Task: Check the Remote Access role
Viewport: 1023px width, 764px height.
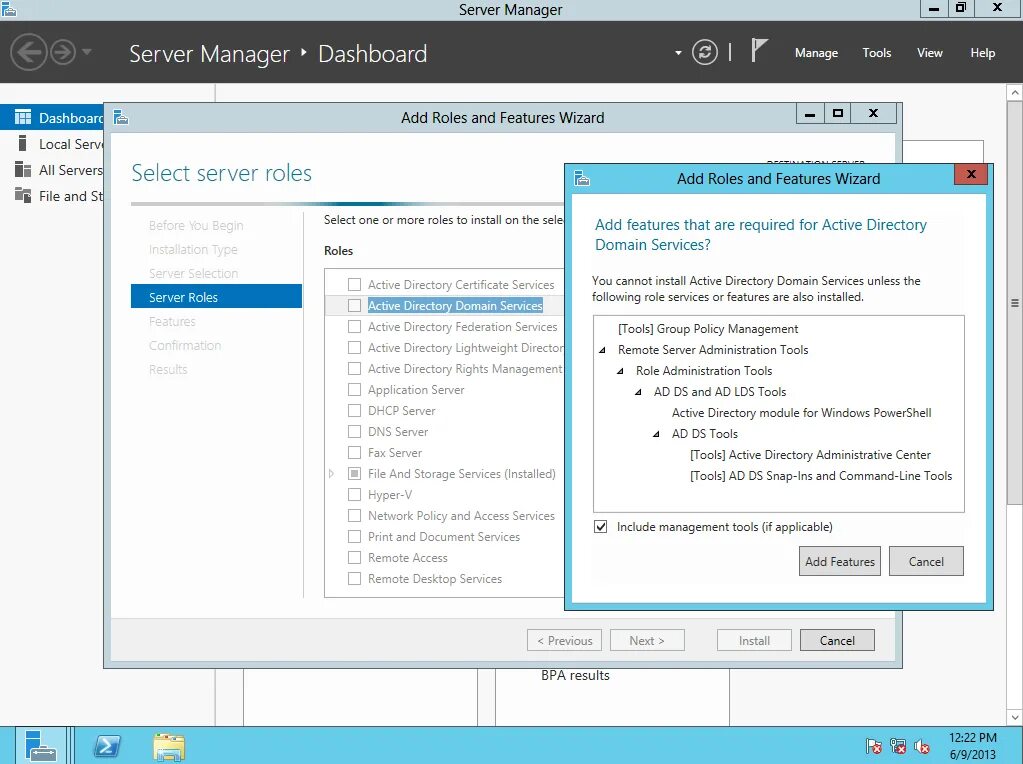Action: point(354,557)
